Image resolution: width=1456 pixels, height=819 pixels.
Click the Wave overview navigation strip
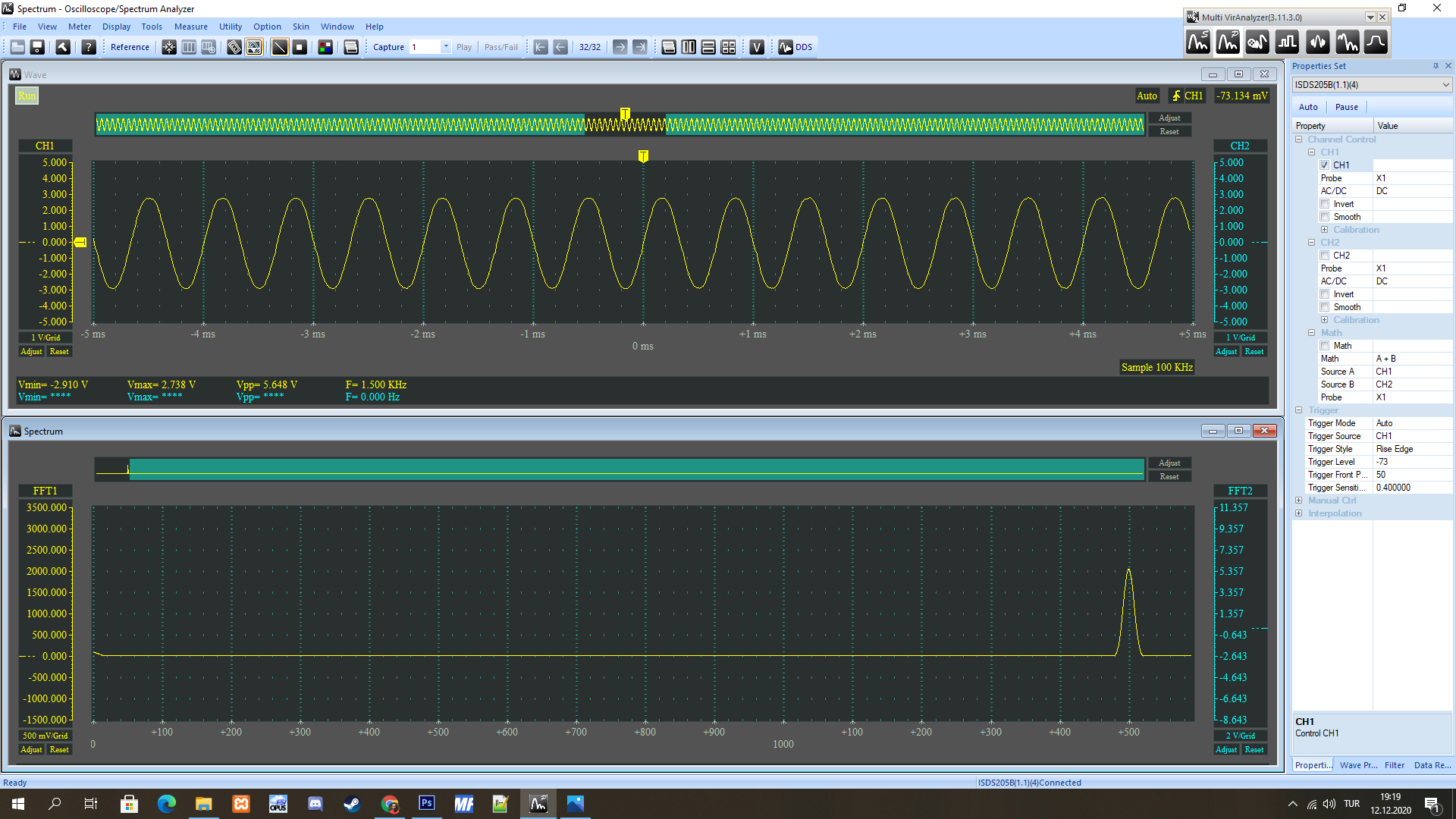tap(620, 124)
